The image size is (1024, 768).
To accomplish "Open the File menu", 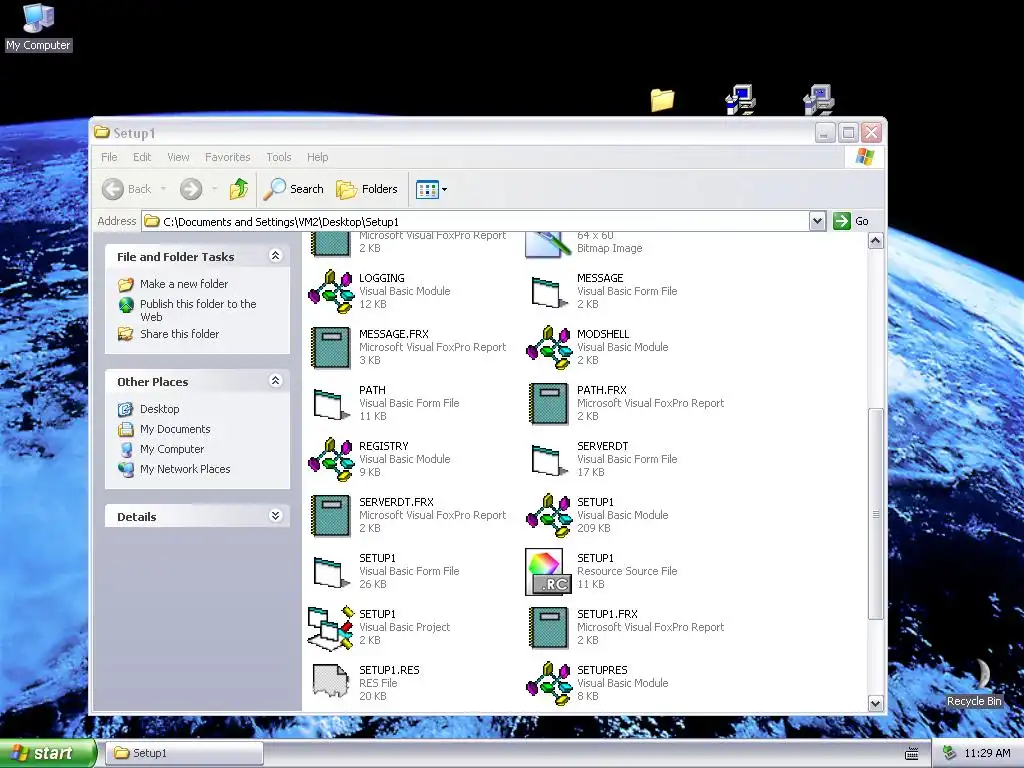I will click(x=109, y=157).
